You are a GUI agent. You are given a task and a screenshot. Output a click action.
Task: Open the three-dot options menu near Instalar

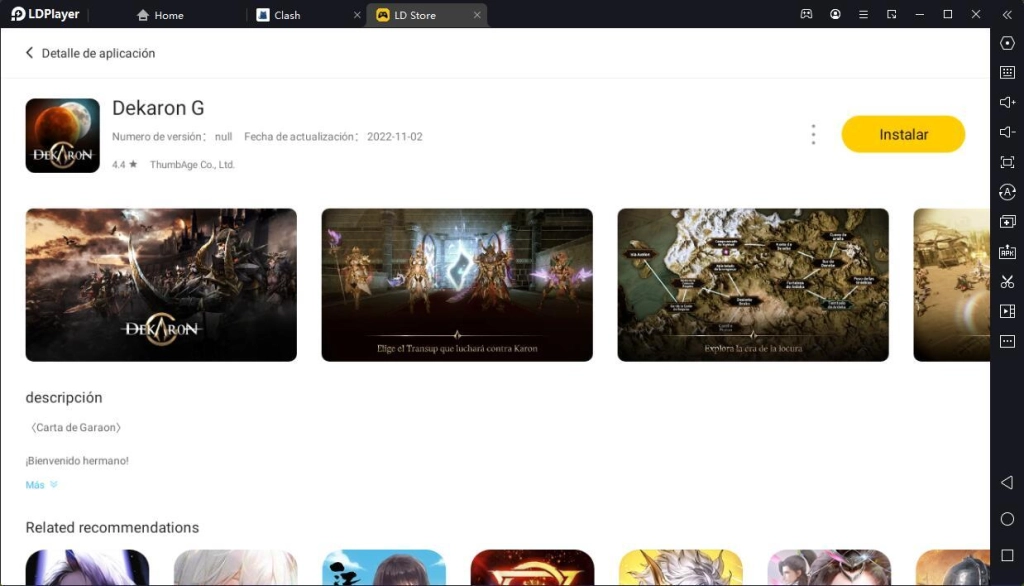click(813, 134)
